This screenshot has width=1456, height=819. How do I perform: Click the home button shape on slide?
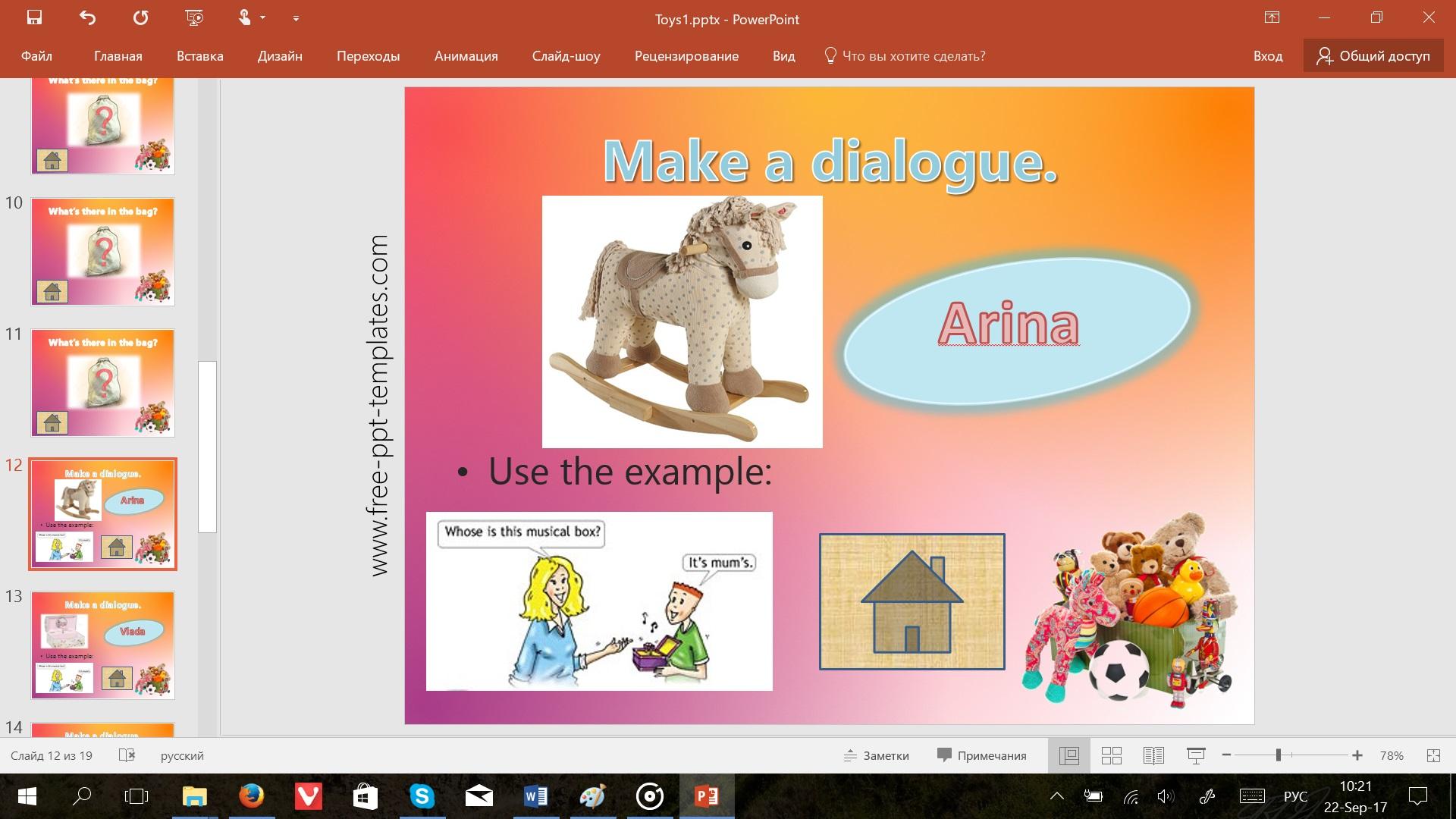[x=912, y=601]
